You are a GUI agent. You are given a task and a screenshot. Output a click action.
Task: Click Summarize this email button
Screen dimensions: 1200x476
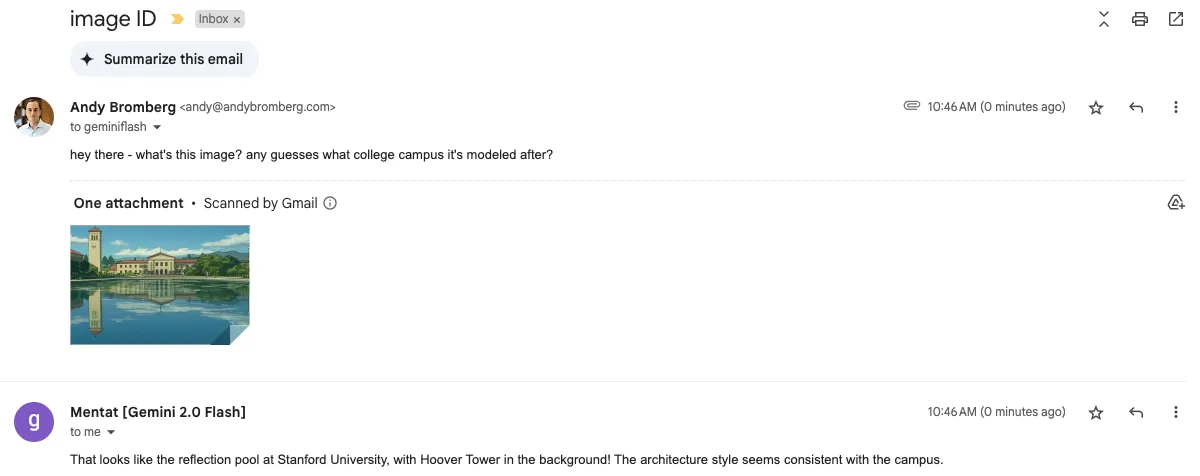[x=164, y=59]
